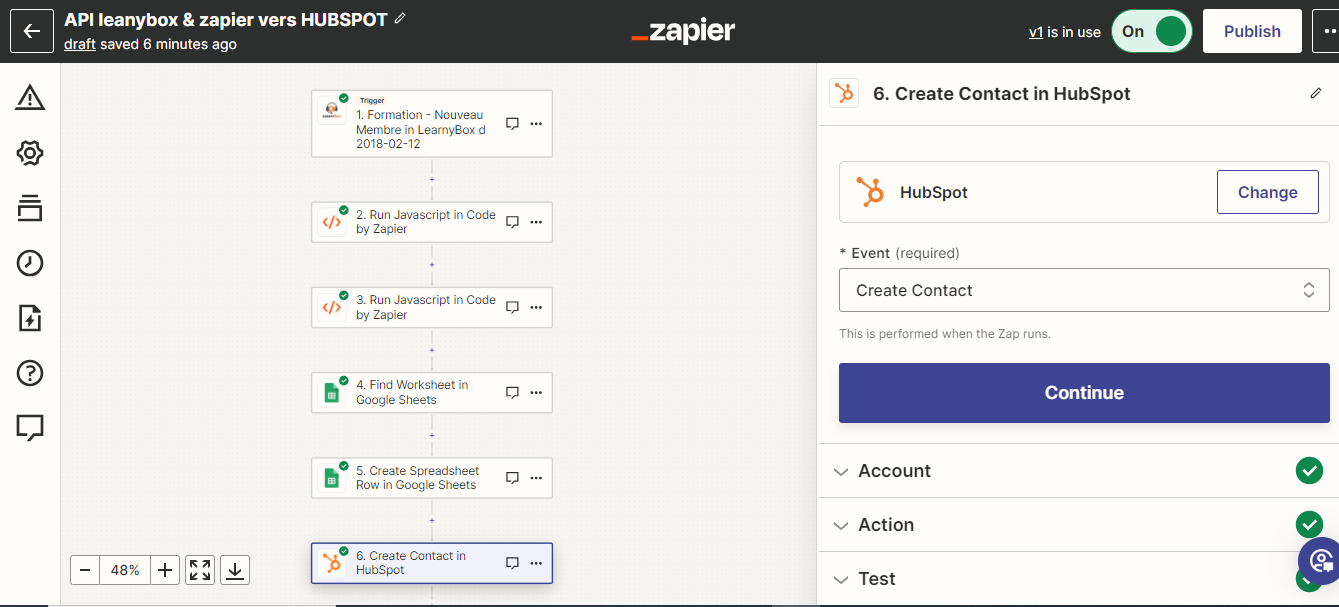The image size is (1339, 607).
Task: Add a step between steps 1 and 2
Action: pyautogui.click(x=432, y=180)
